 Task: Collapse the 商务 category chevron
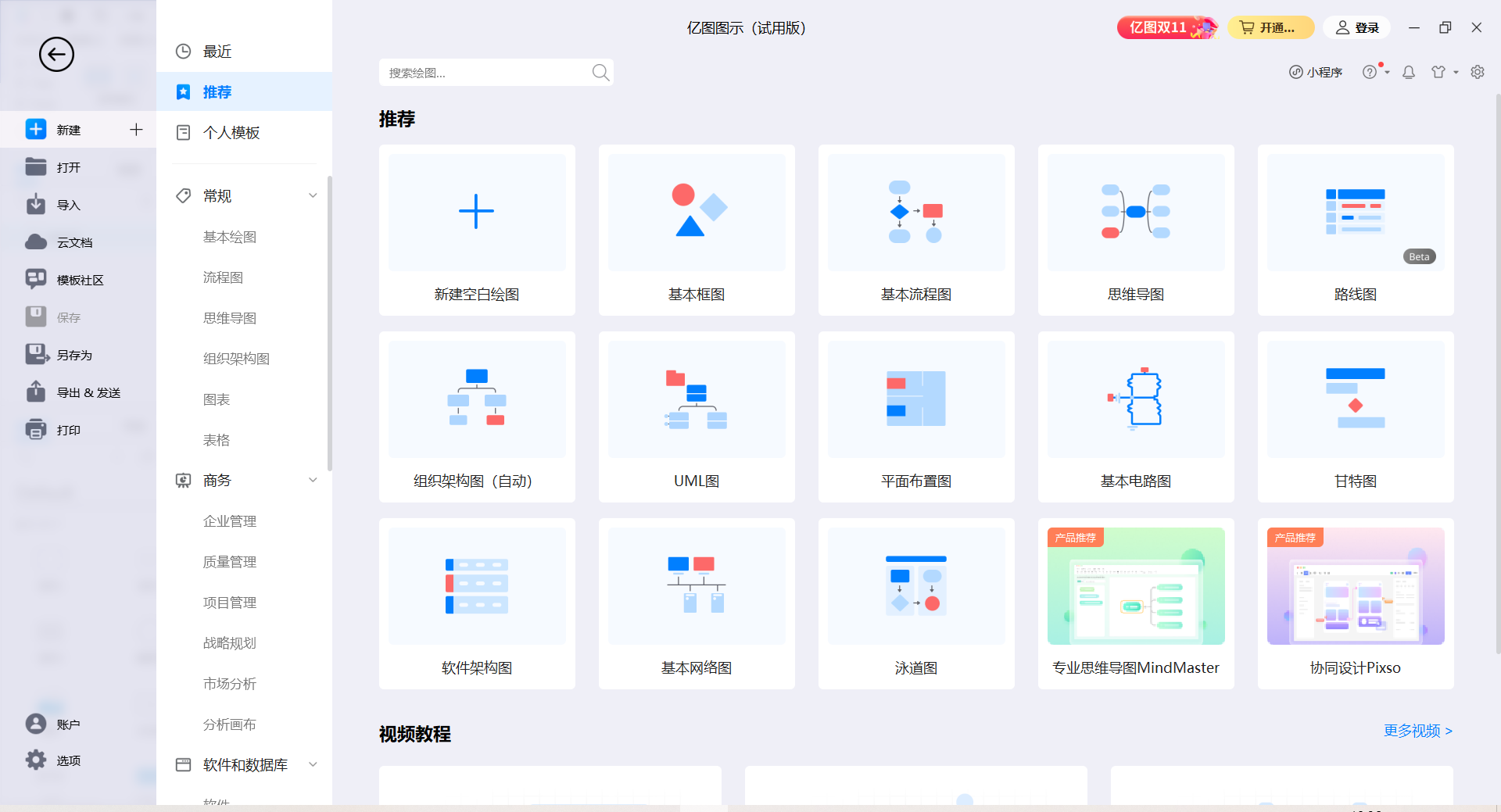(x=313, y=480)
